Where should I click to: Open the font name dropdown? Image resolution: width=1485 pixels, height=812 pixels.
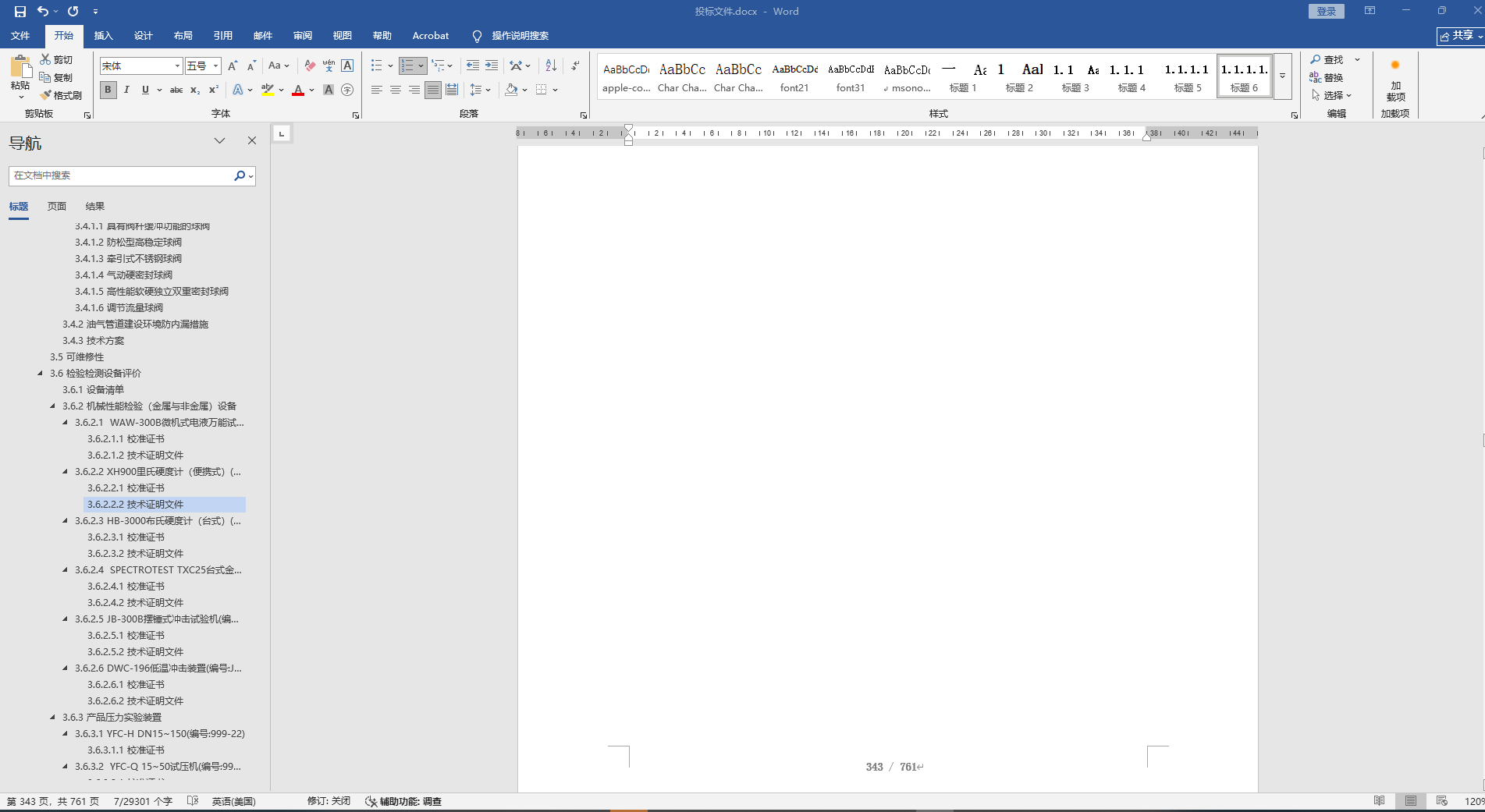point(177,66)
